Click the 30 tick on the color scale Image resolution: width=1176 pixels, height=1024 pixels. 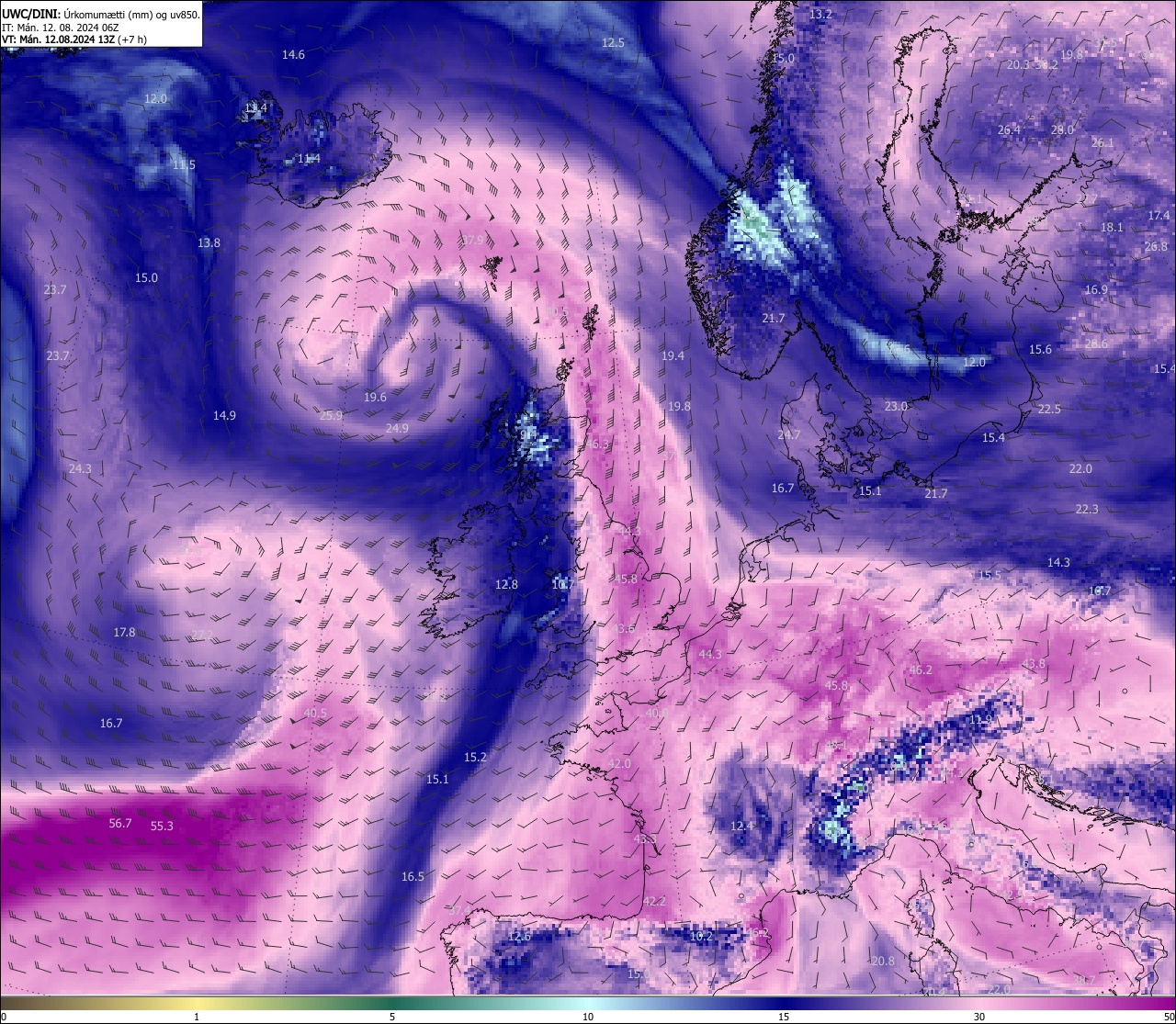tap(979, 1017)
